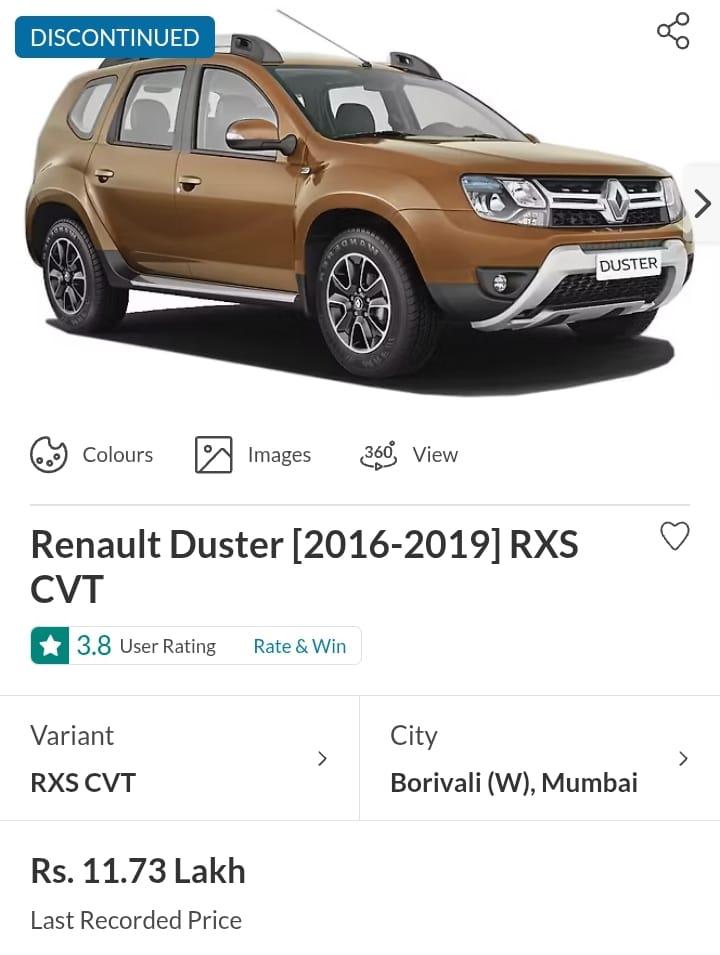Select the Images label

click(x=279, y=455)
